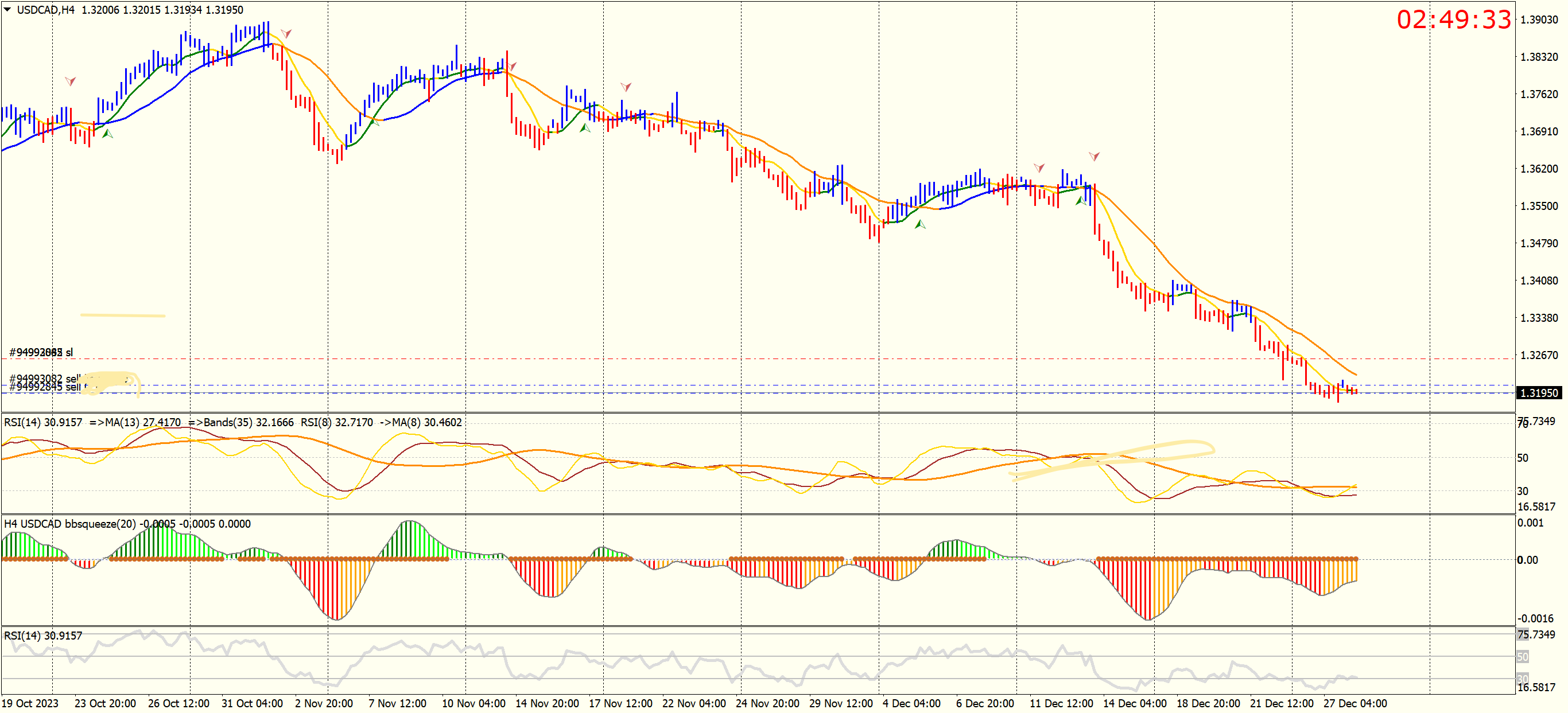Click the current price tag 1.31950
The image size is (1568, 713).
(1538, 393)
